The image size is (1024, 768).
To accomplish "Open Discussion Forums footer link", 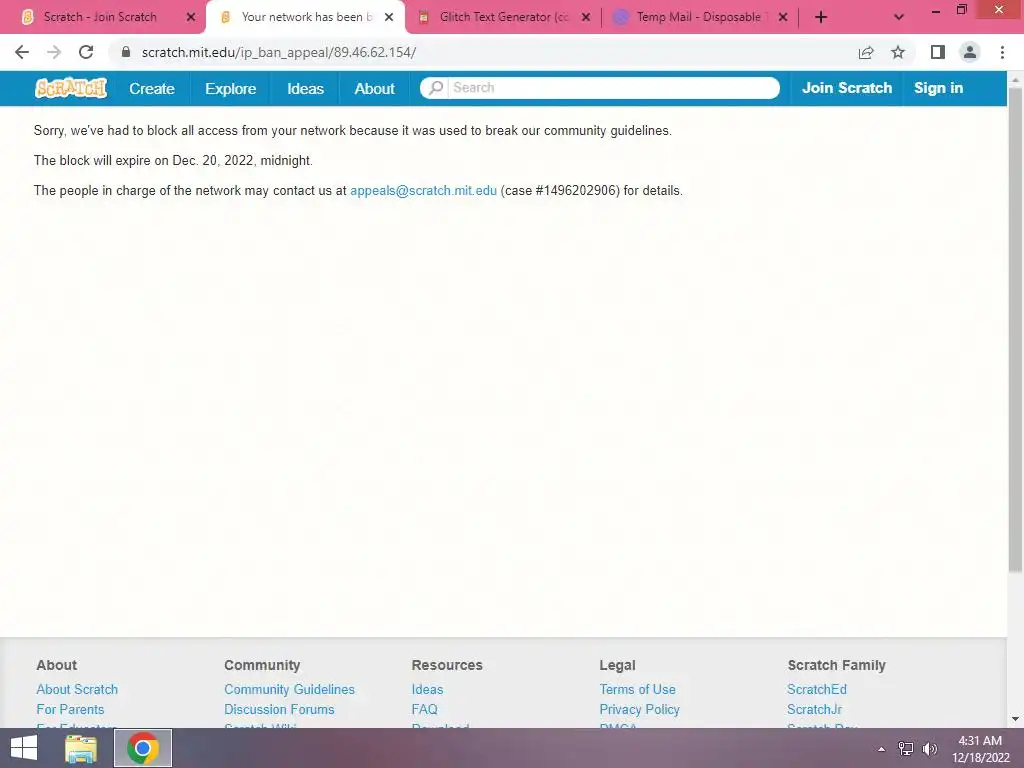I will coord(279,709).
